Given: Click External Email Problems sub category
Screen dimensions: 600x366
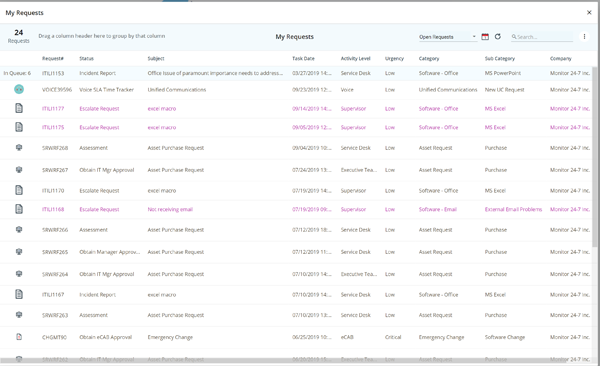Looking at the screenshot, I should tap(514, 209).
